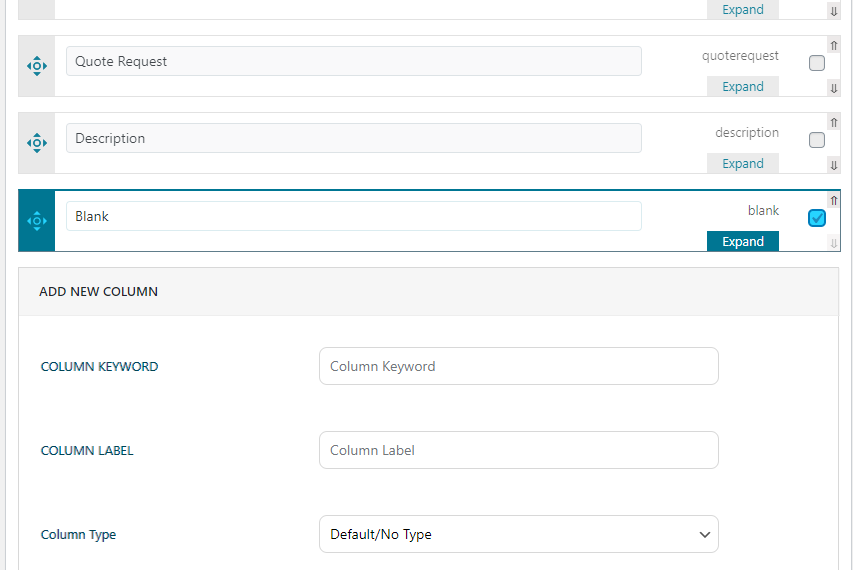
Task: Uncheck the blank column checkbox
Action: (817, 218)
